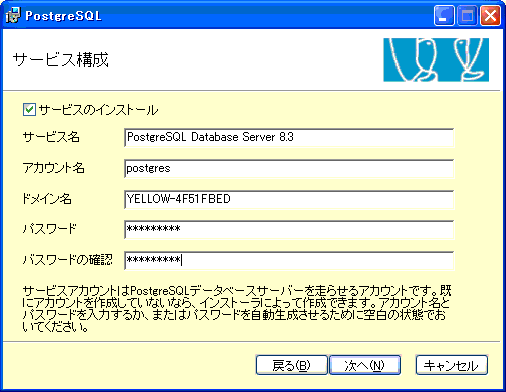Click the パスワードの確認 field
Image resolution: width=506 pixels, height=392 pixels.
click(x=289, y=260)
